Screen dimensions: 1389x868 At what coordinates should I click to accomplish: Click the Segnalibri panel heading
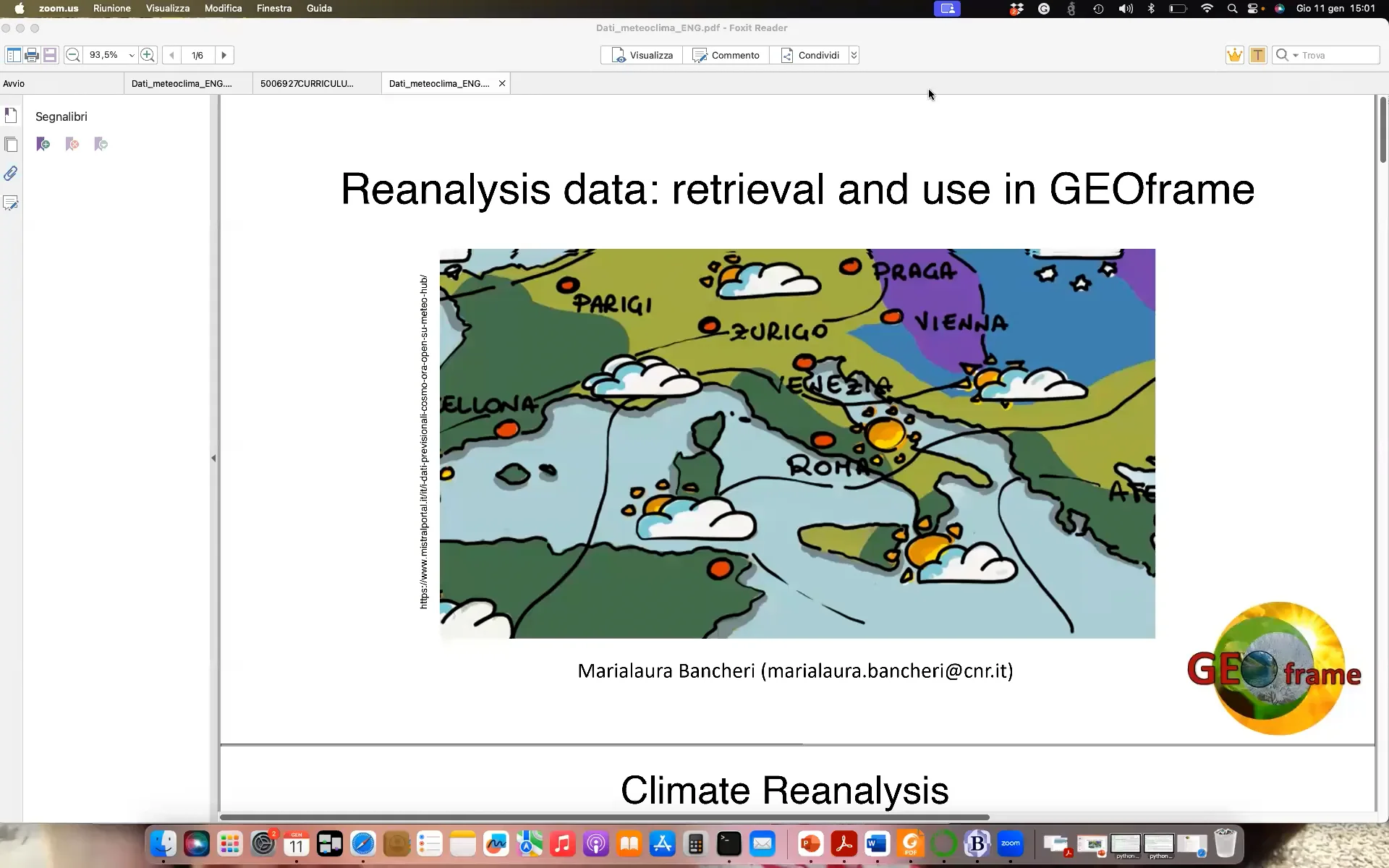tap(61, 116)
